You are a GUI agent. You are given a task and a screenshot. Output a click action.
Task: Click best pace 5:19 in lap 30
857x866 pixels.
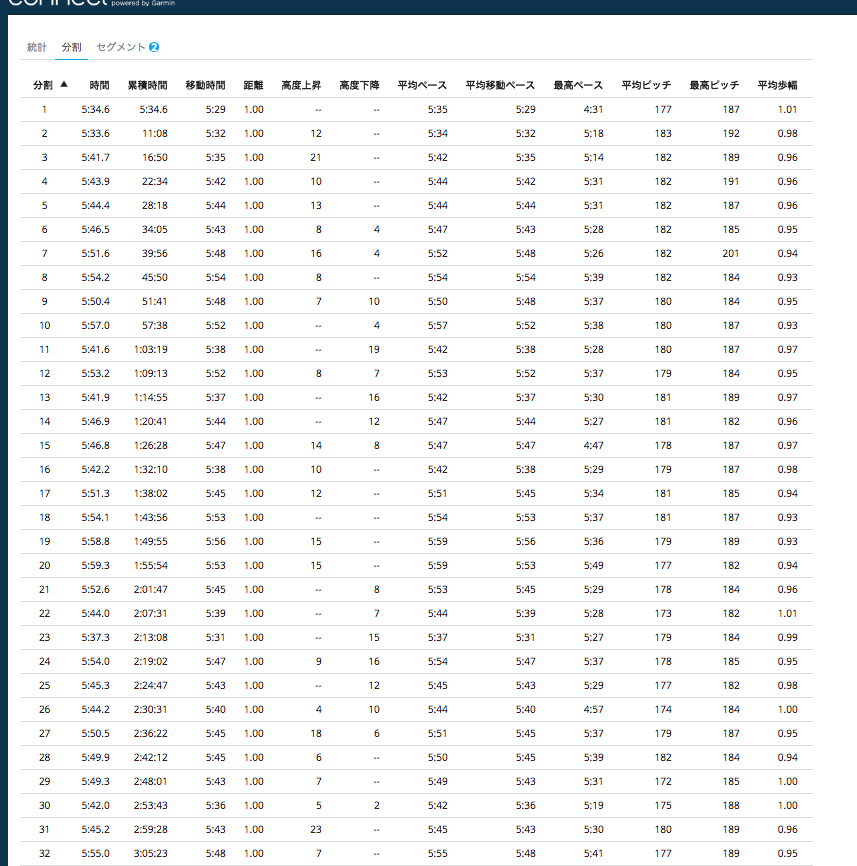(x=594, y=806)
